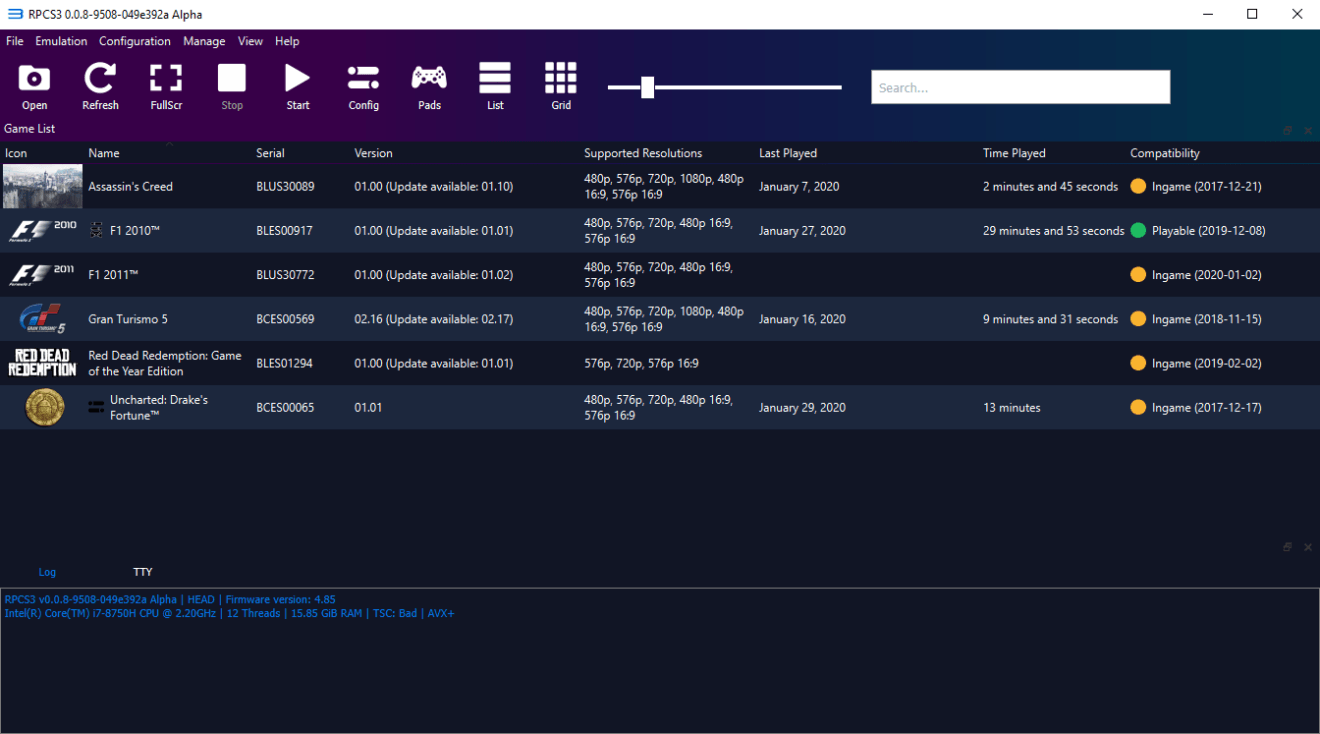Open the Config settings icon
The width and height of the screenshot is (1320, 734).
363,87
